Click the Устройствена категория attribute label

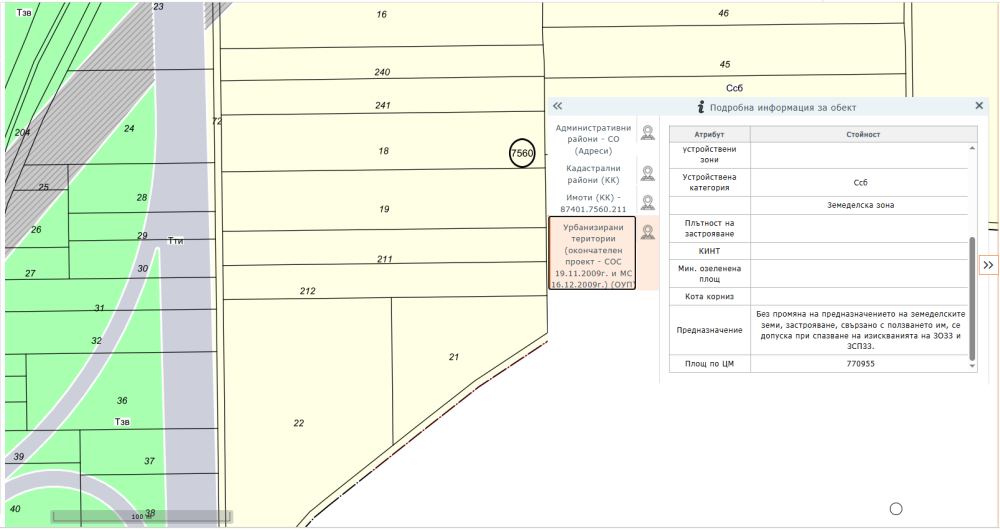(x=709, y=182)
